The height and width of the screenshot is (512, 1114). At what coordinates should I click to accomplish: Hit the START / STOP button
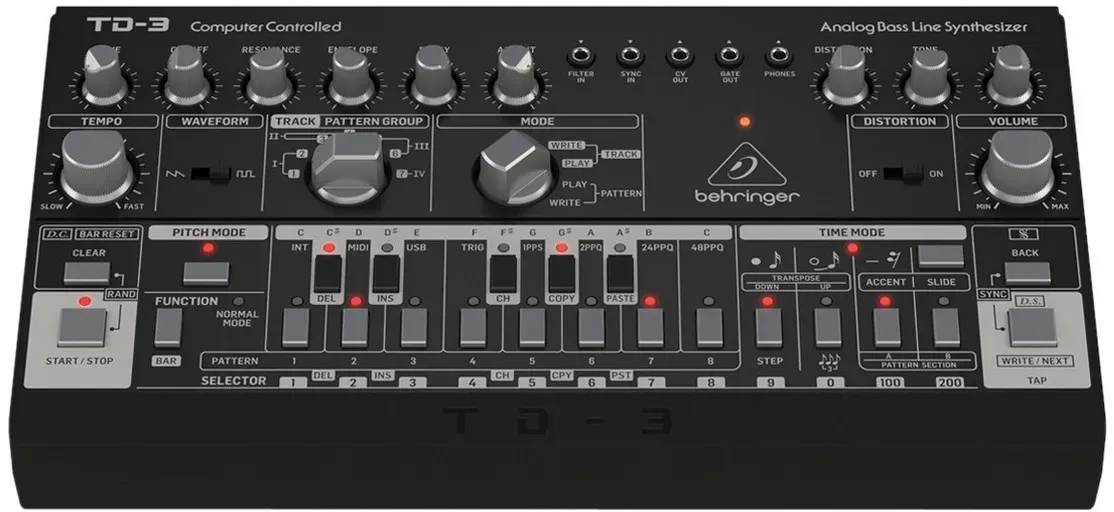tap(82, 327)
